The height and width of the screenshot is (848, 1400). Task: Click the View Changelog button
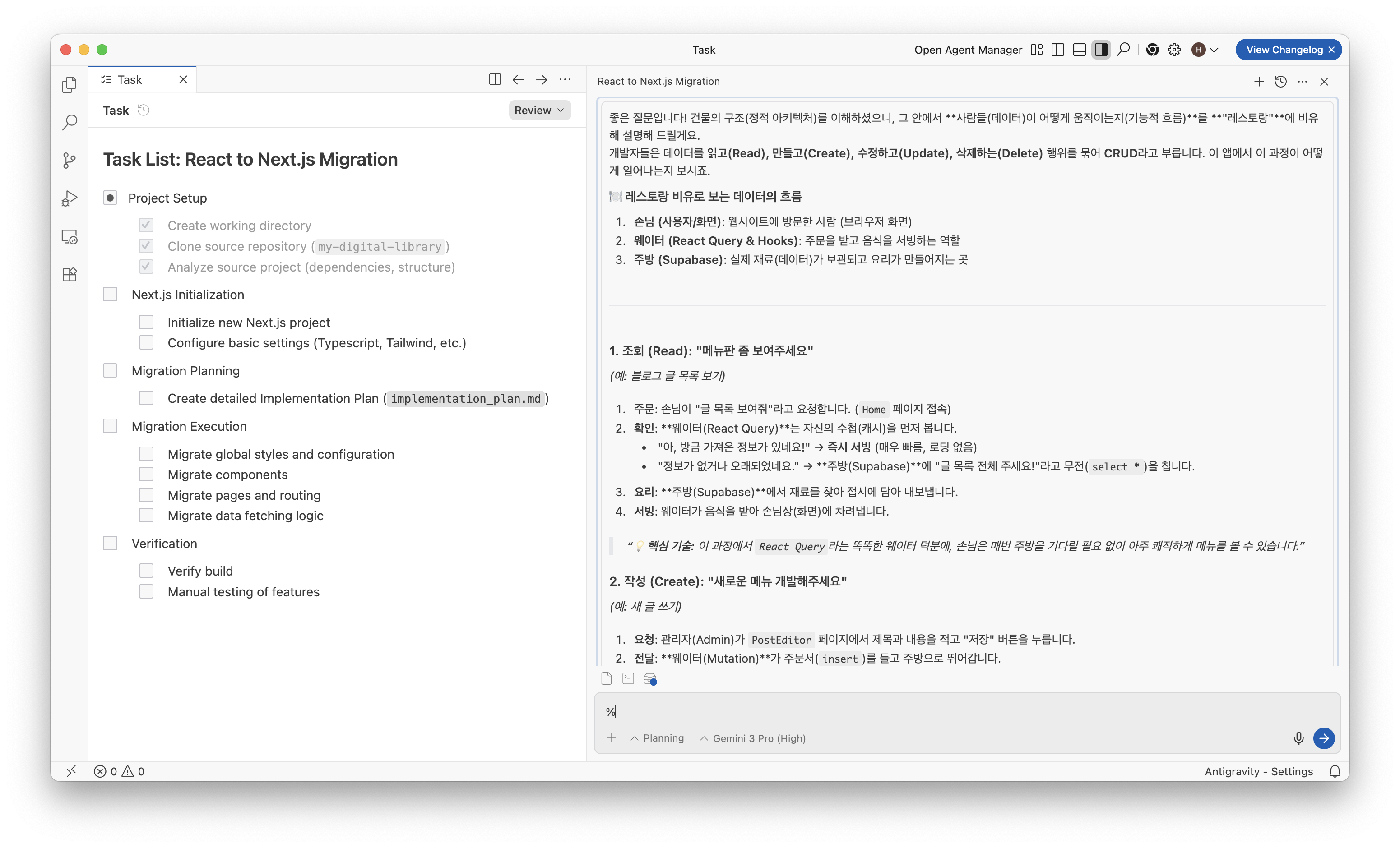coord(1284,50)
